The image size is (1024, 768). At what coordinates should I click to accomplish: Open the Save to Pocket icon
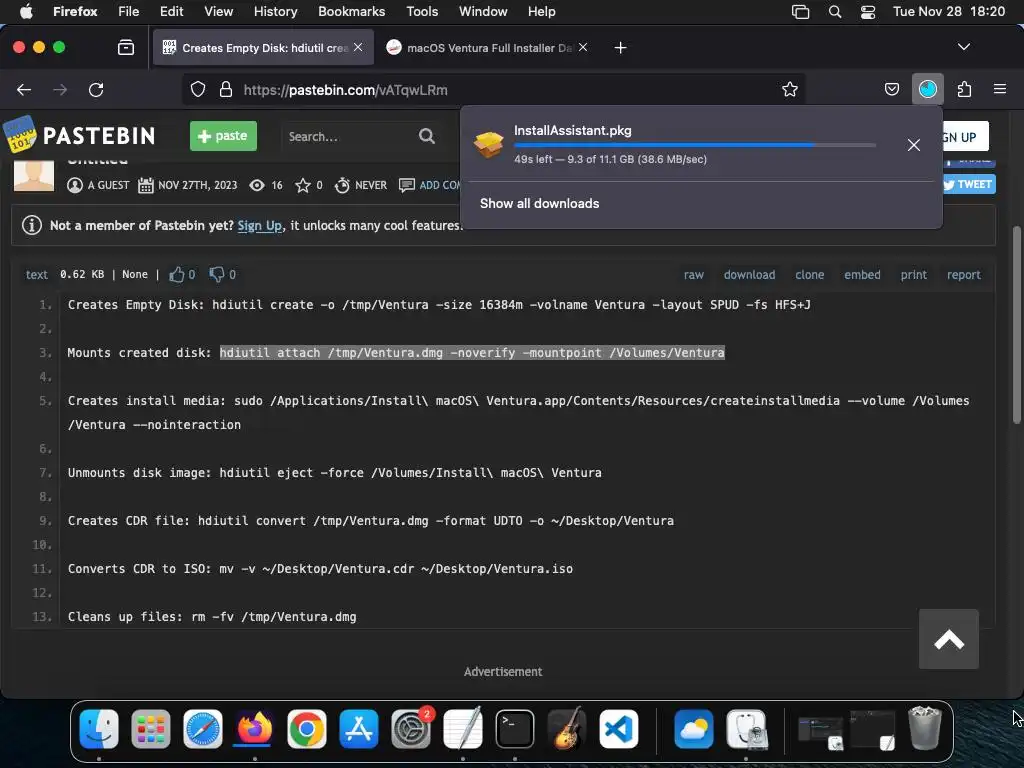click(x=891, y=89)
